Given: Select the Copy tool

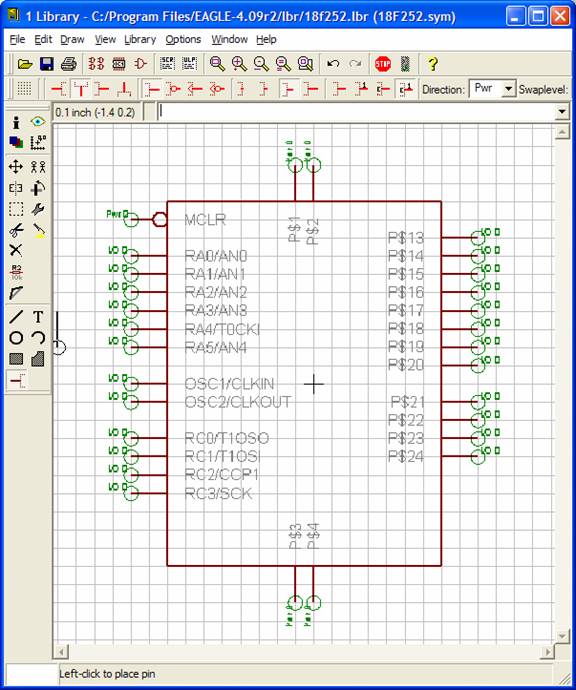Looking at the screenshot, I should pos(38,167).
